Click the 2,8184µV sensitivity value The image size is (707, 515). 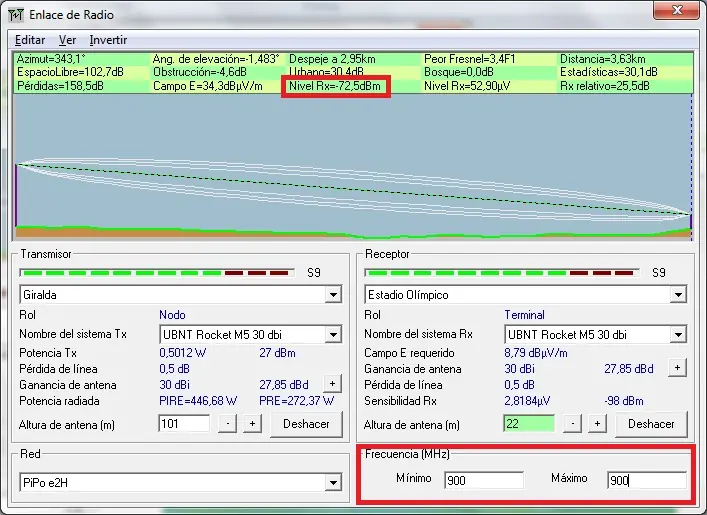(x=527, y=401)
